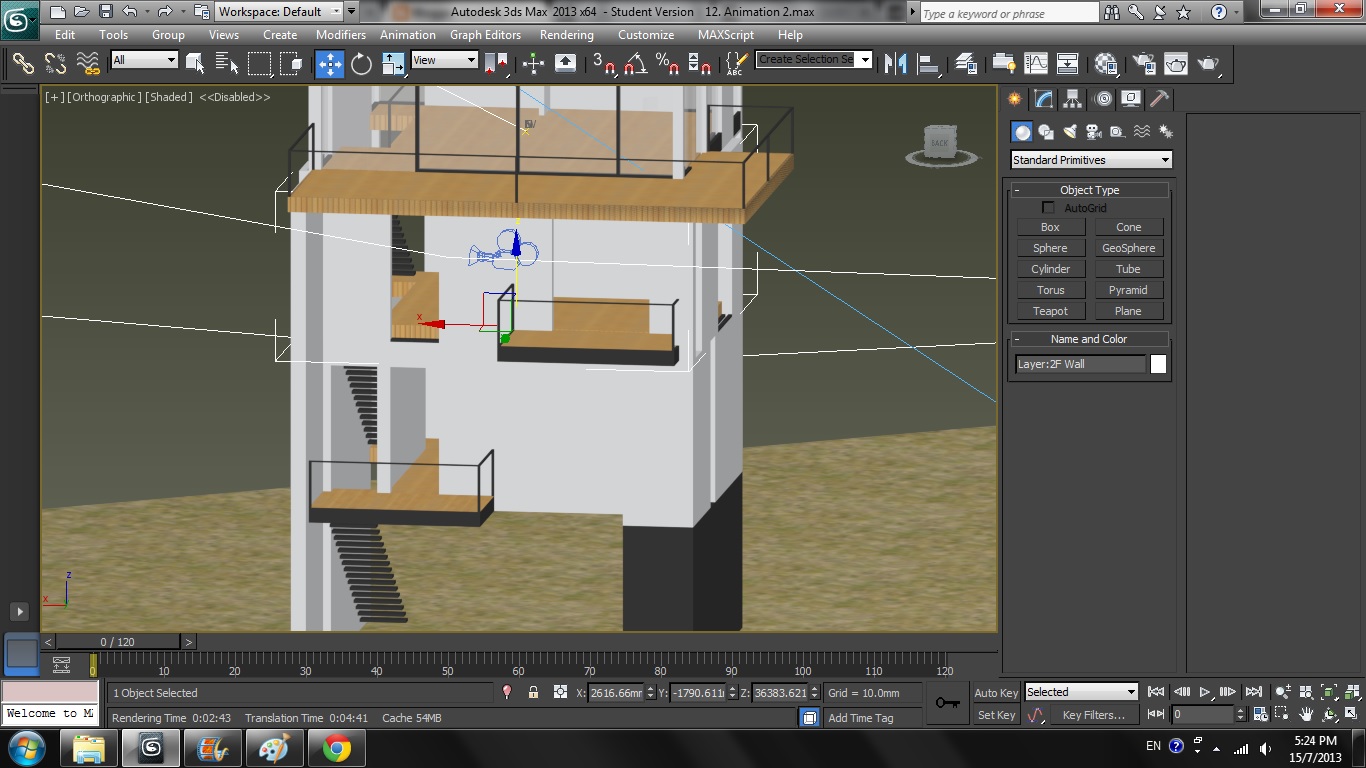Image resolution: width=1366 pixels, height=768 pixels.
Task: Activate the Select and Rotate tool
Action: (x=360, y=63)
